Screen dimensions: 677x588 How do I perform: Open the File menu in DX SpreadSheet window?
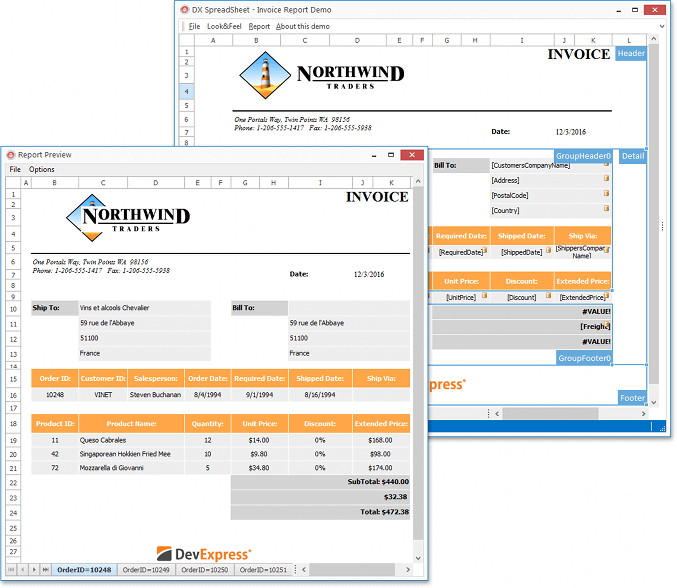[x=194, y=26]
